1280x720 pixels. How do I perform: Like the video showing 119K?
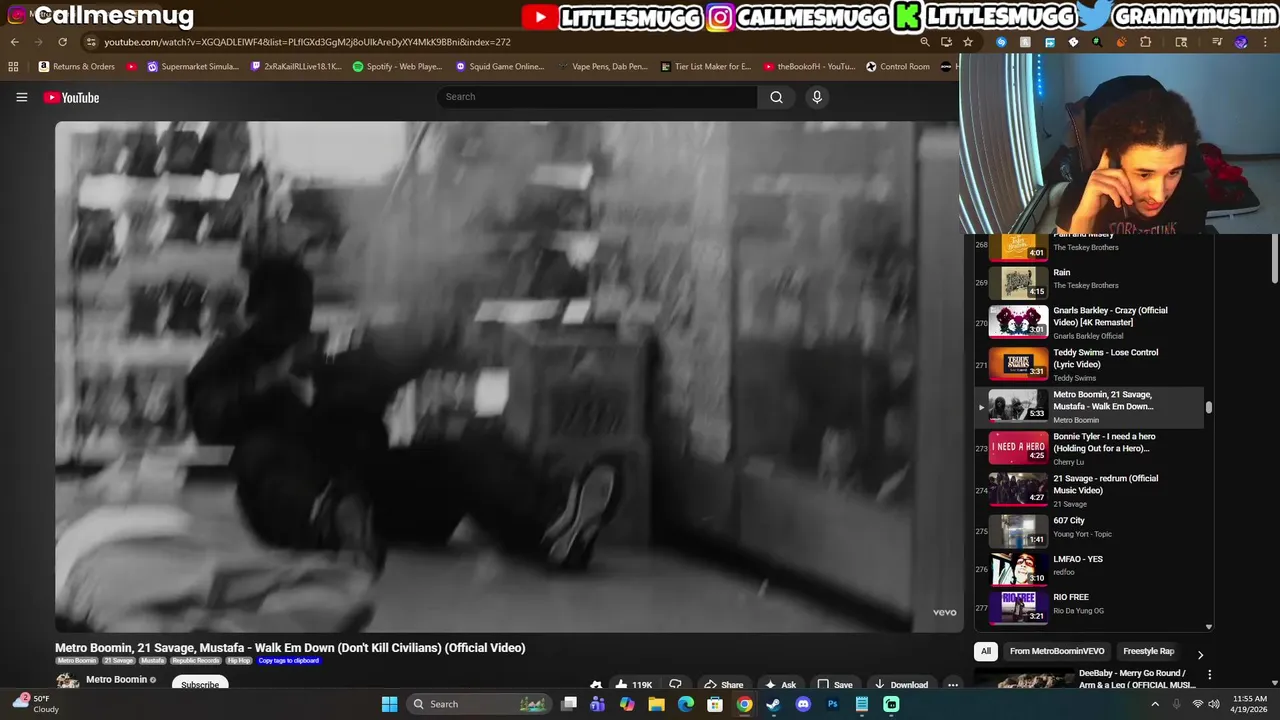pos(634,685)
